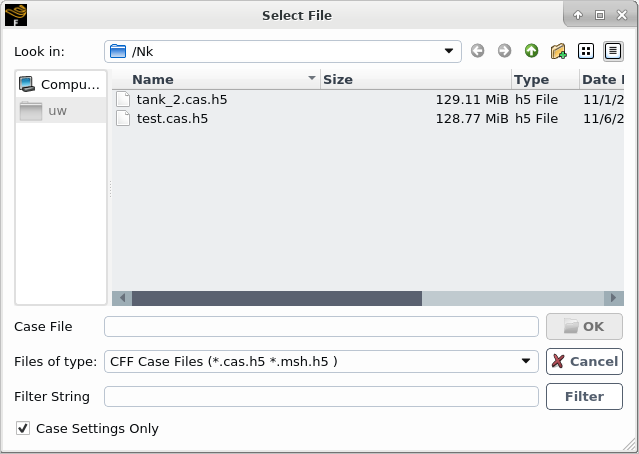Click the Filter button
Screen dimensions: 639x454
[584, 396]
